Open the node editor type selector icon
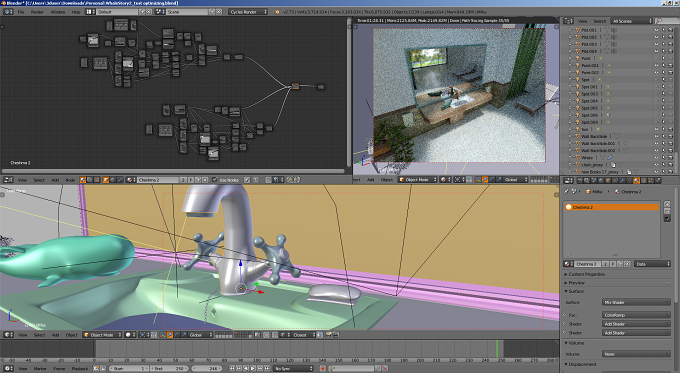 pos(8,180)
